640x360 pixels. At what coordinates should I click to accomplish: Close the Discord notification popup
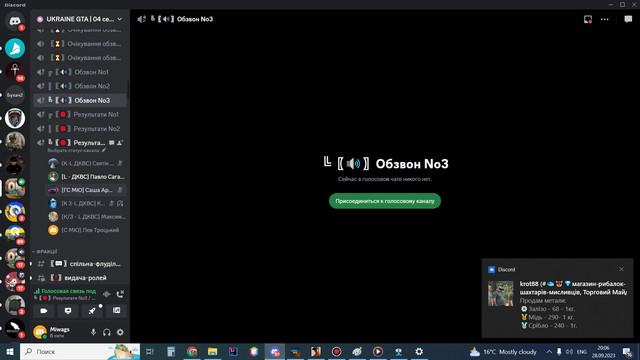tap(621, 269)
